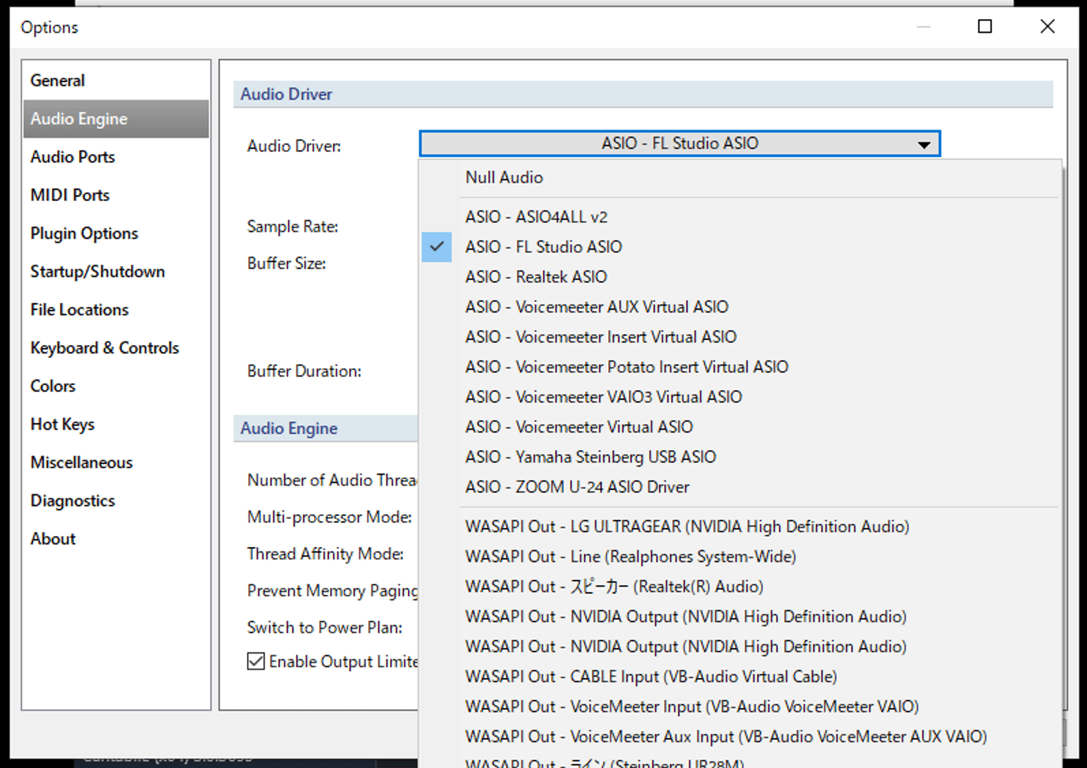
Task: Select the Audio Engine page
Action: 116,119
